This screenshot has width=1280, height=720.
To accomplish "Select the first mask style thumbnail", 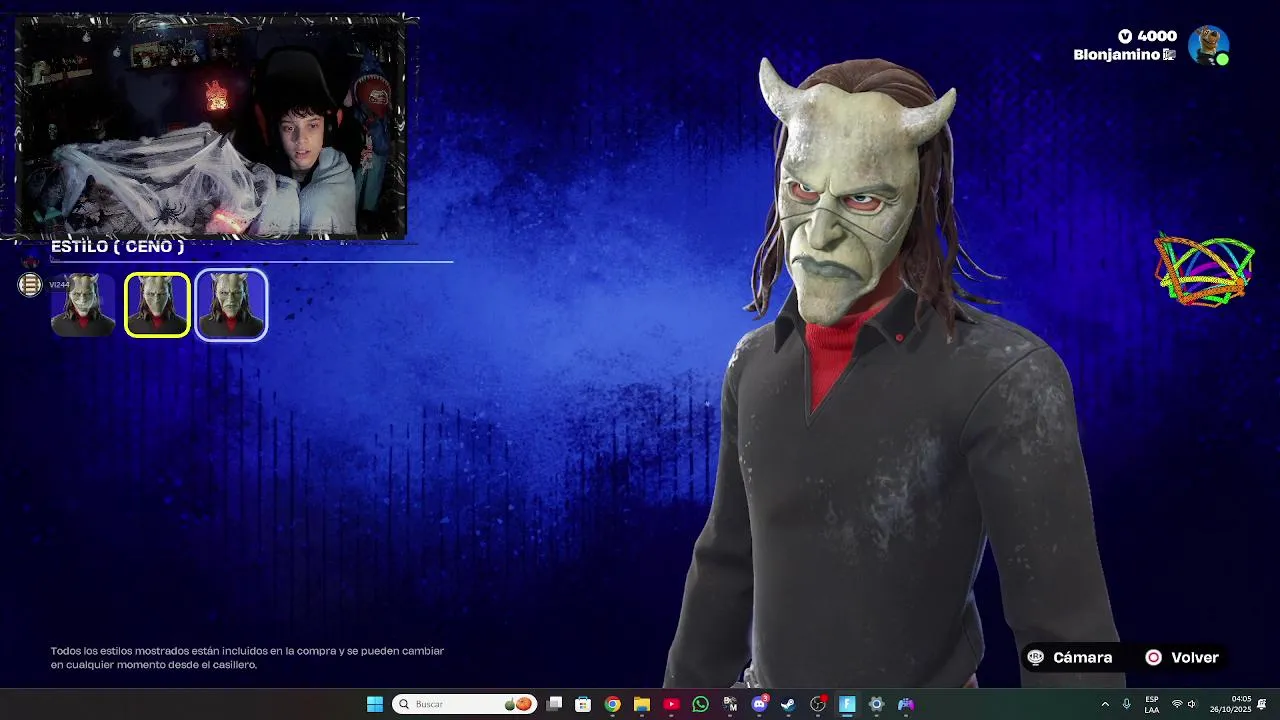I will click(83, 305).
